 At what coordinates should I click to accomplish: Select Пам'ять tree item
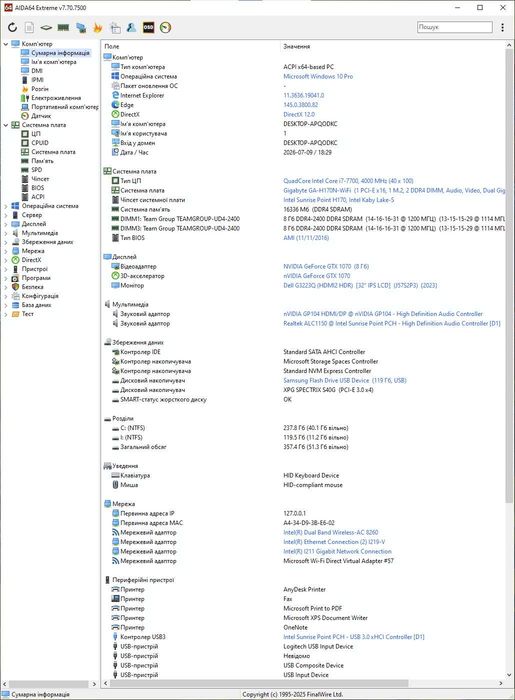(42, 161)
